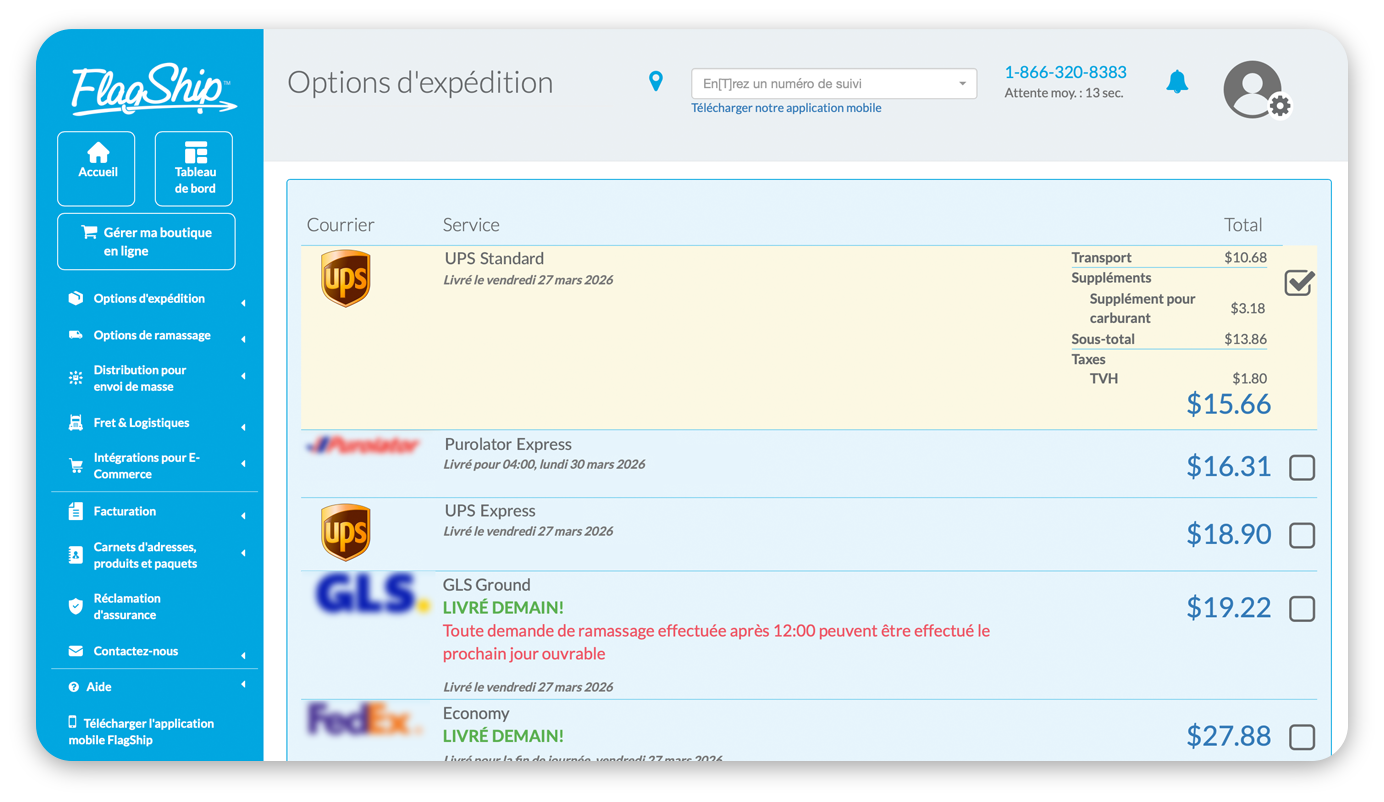The height and width of the screenshot is (802, 1384).
Task: Click the GLS Ground service name
Action: click(487, 585)
